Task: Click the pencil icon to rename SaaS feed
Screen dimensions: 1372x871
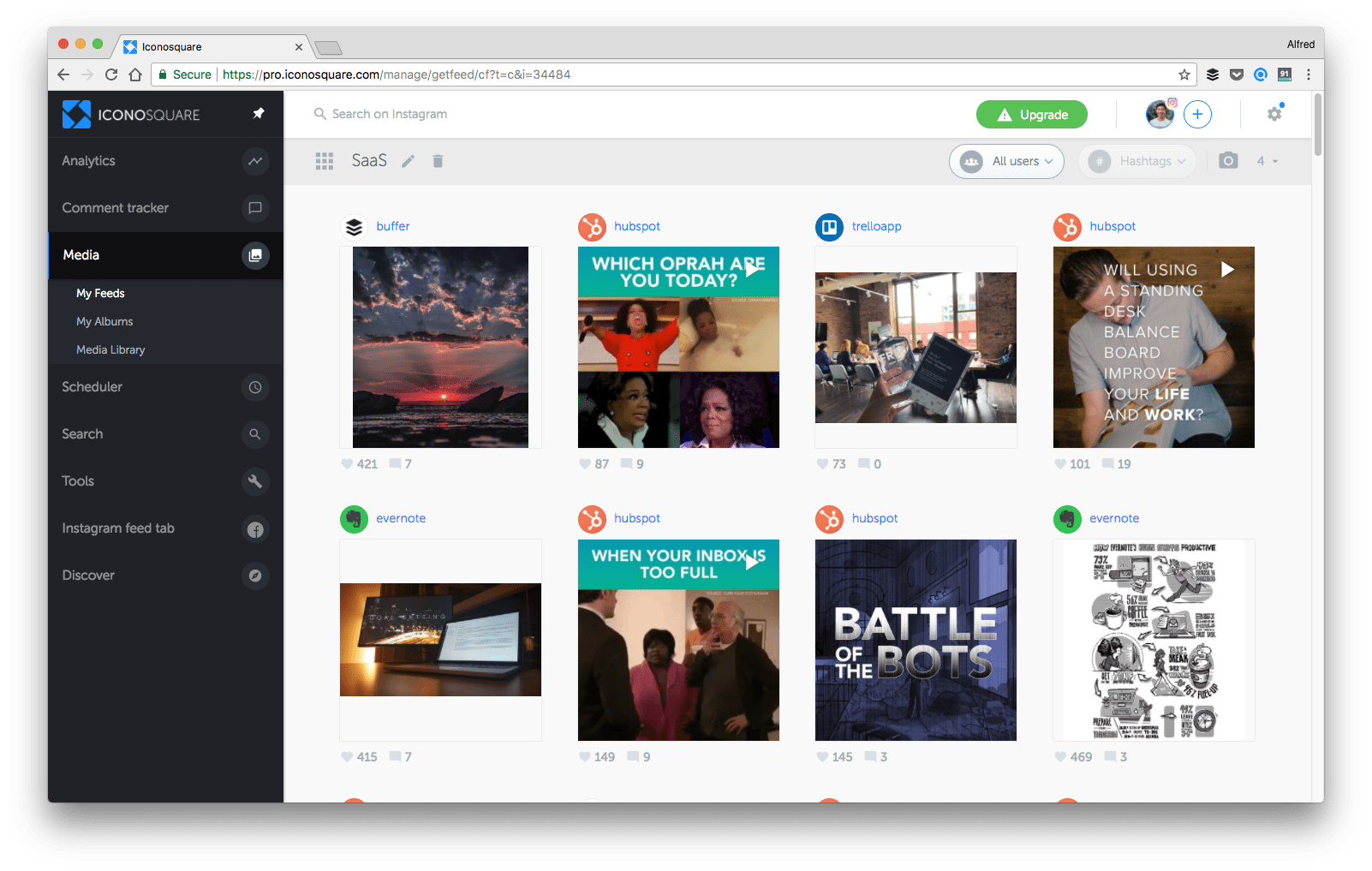Action: coord(409,161)
